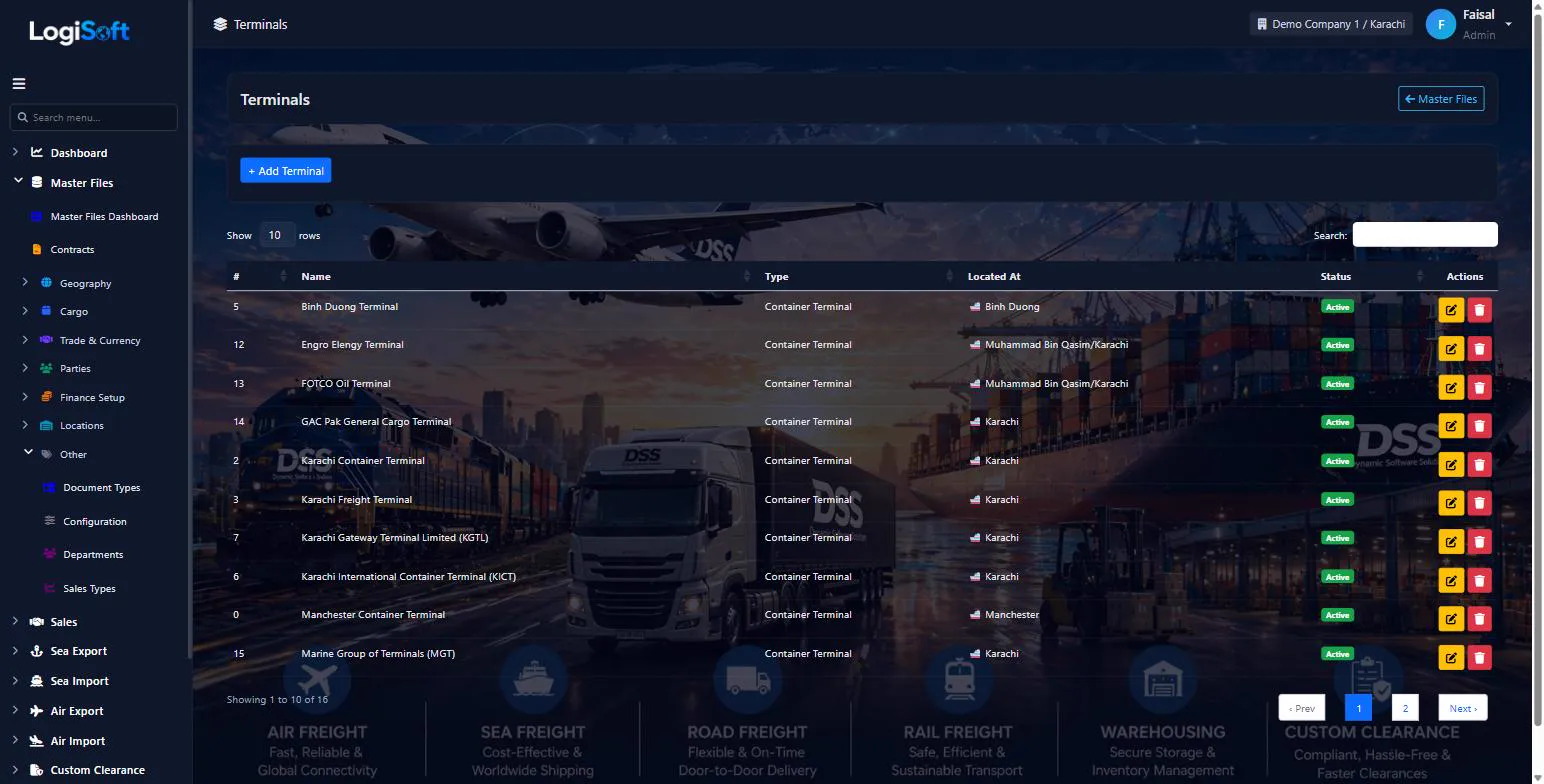Click the Demo Company 1 / Karachi badge
The image size is (1544, 784).
pos(1331,24)
